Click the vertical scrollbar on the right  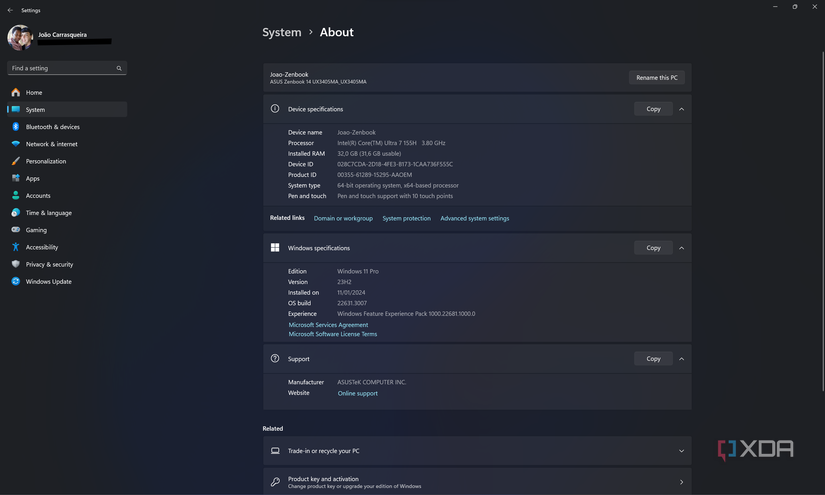click(x=823, y=221)
